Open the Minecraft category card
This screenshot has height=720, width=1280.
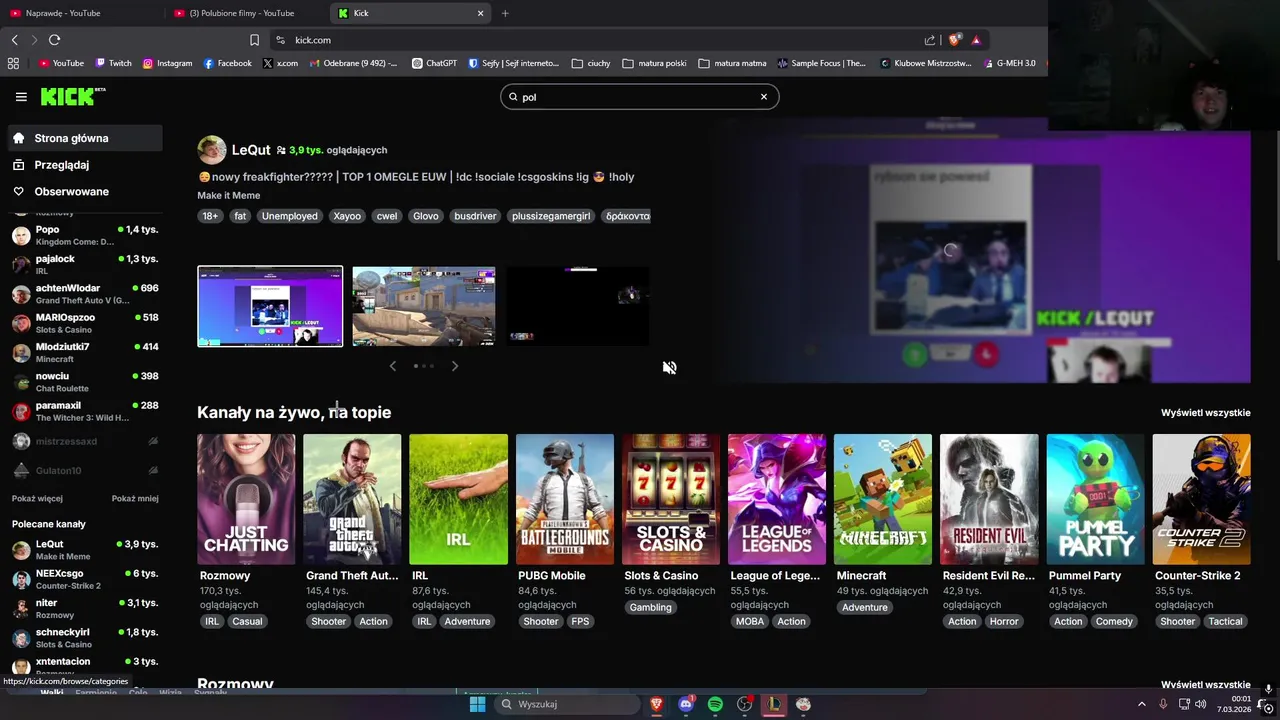click(x=883, y=499)
